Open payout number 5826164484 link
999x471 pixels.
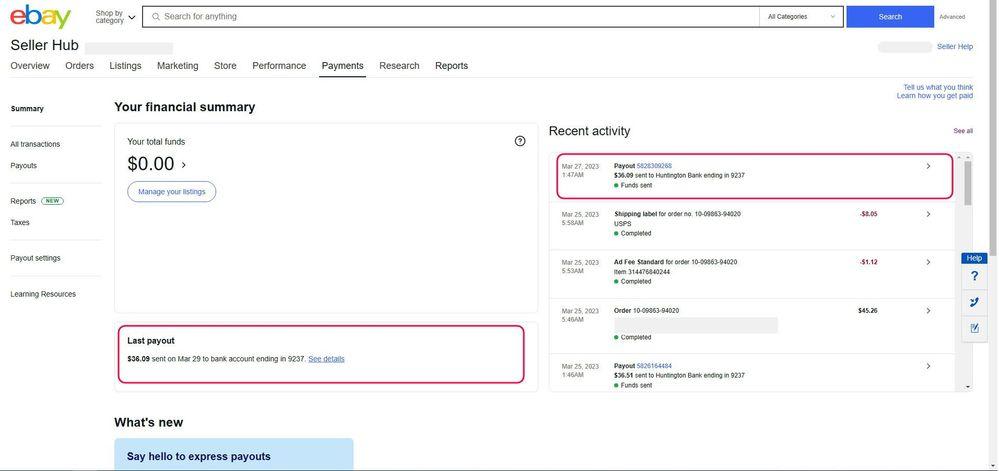(x=654, y=366)
